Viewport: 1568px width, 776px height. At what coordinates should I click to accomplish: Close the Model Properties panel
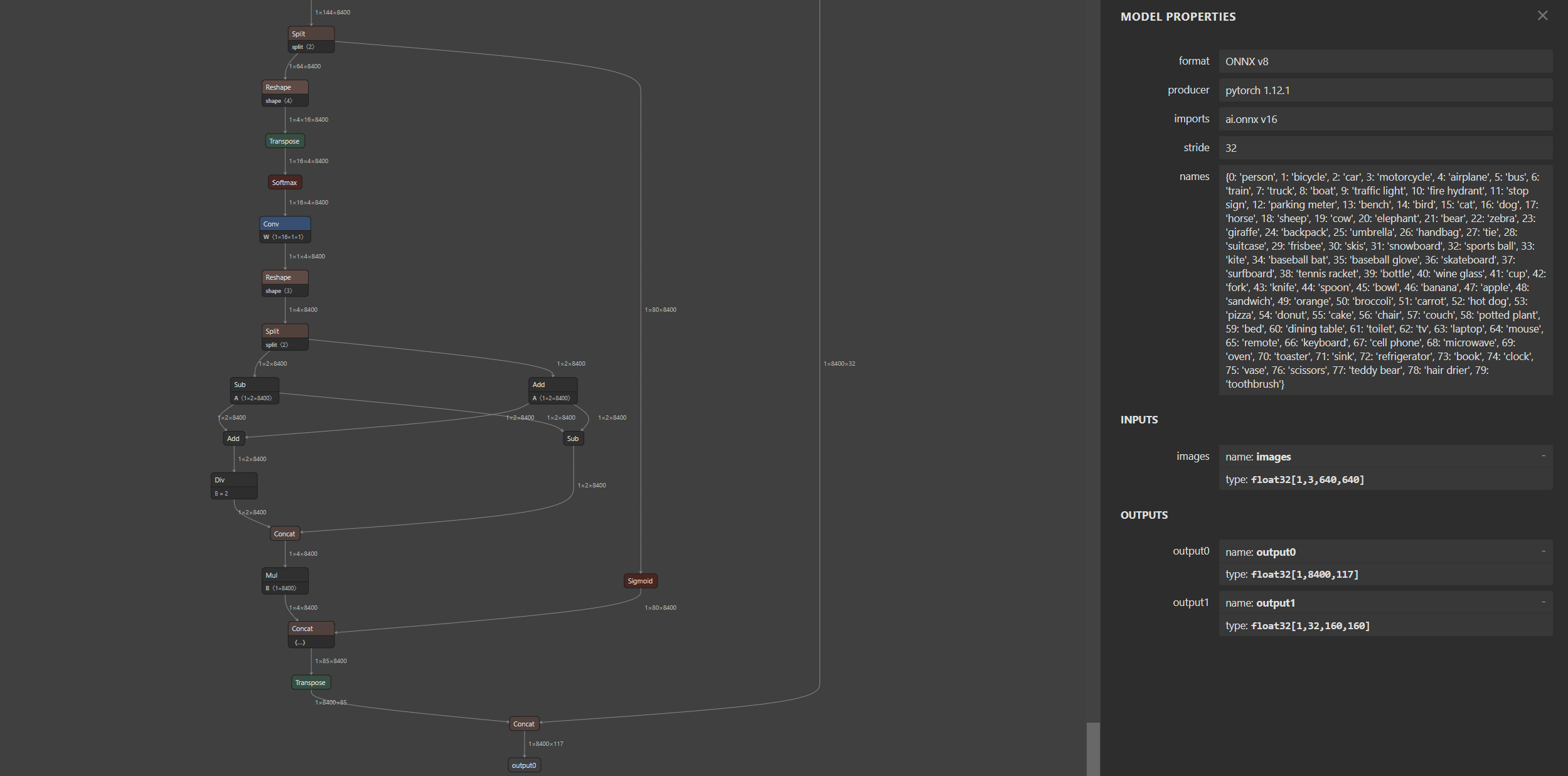pos(1542,16)
